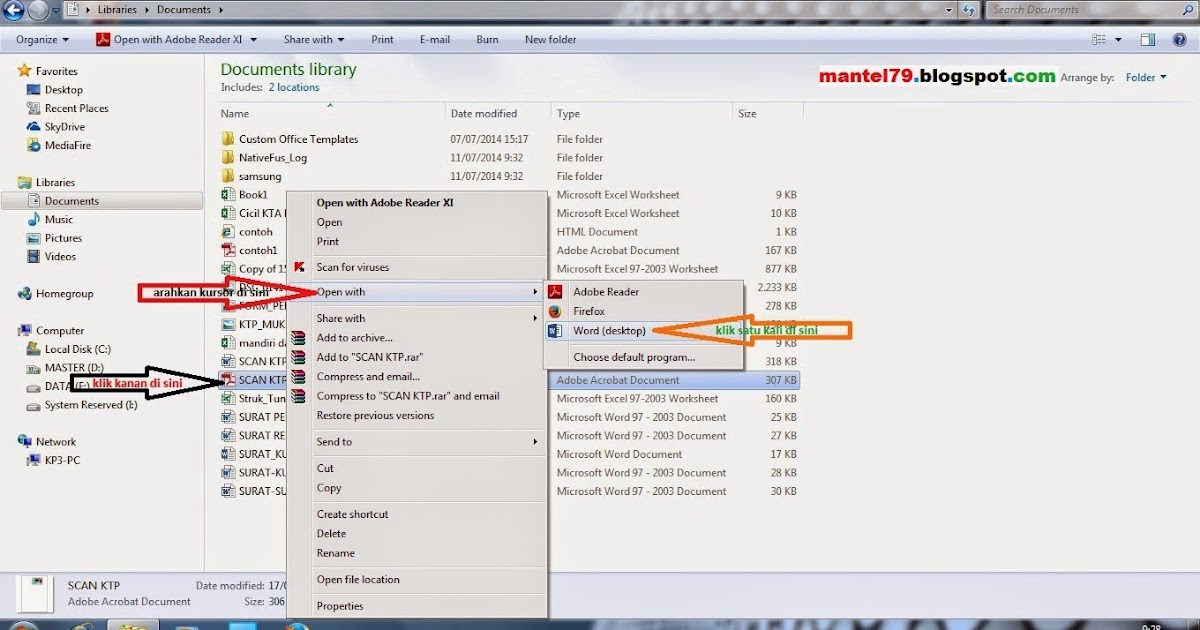This screenshot has height=630, width=1200.
Task: Select the file named contoh
Action: click(256, 232)
